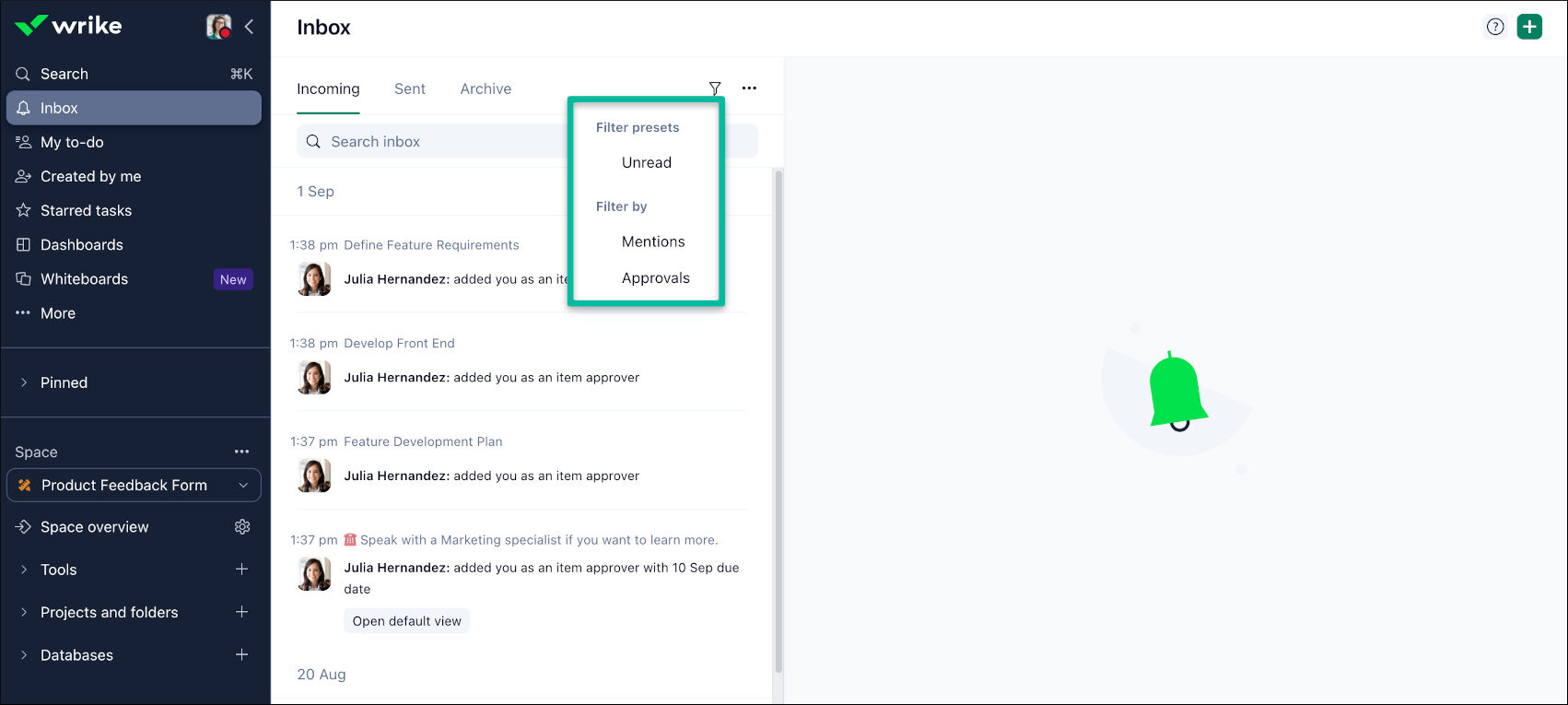The height and width of the screenshot is (705, 1568).
Task: Open the user profile avatar
Action: (218, 27)
